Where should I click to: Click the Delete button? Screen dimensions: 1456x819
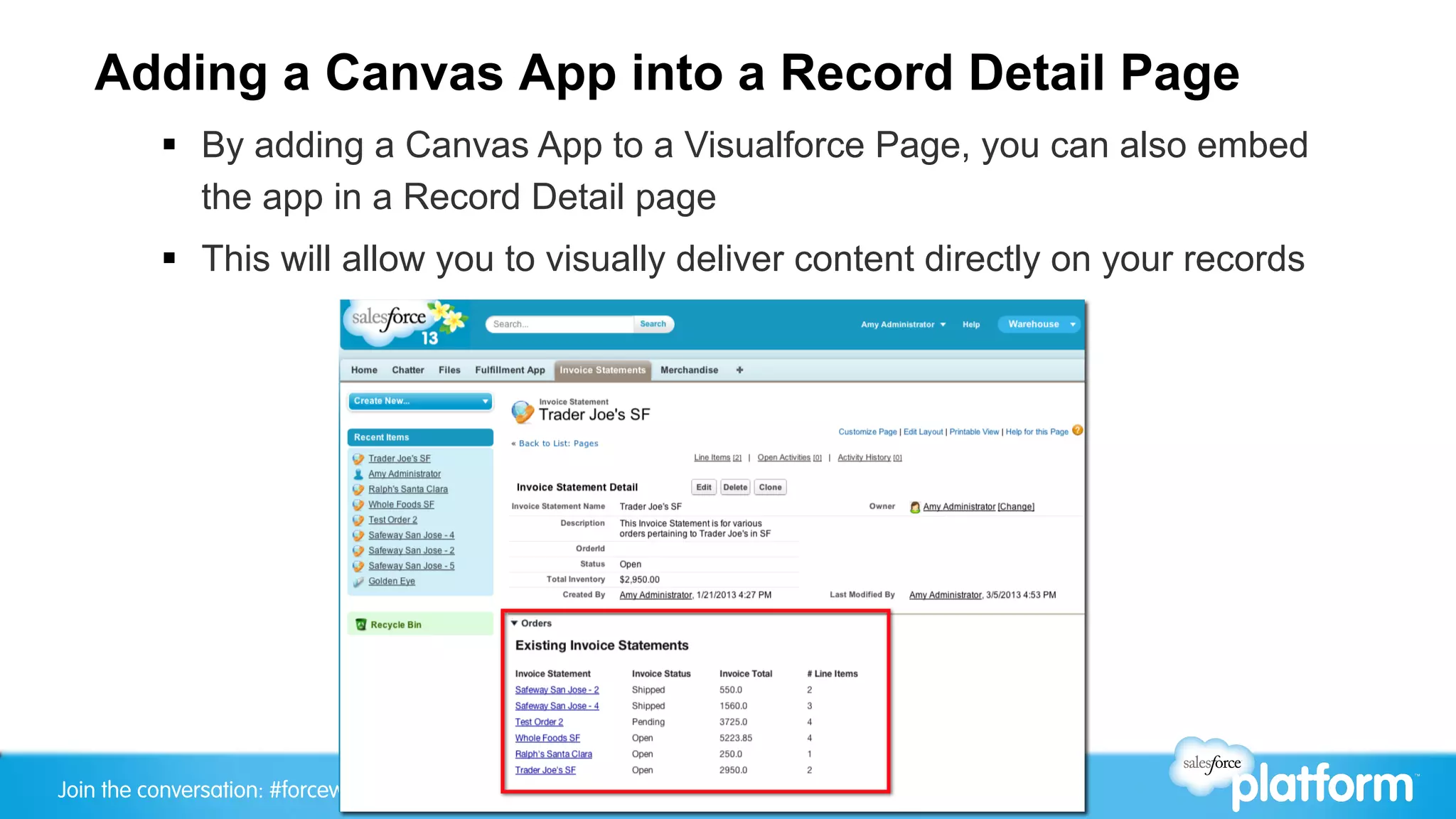point(735,487)
